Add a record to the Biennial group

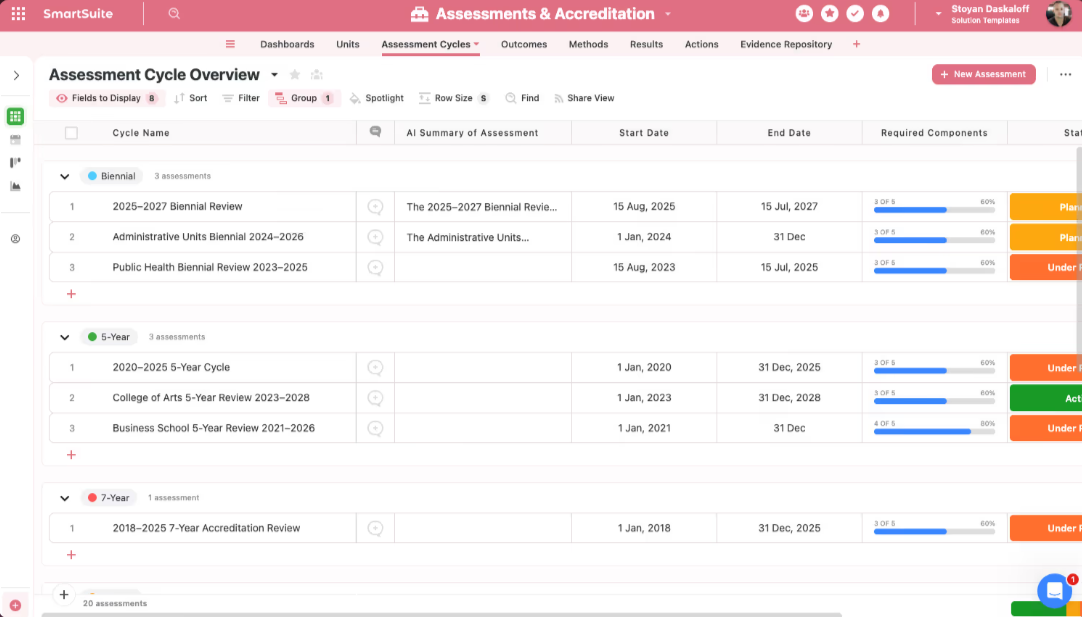click(70, 294)
